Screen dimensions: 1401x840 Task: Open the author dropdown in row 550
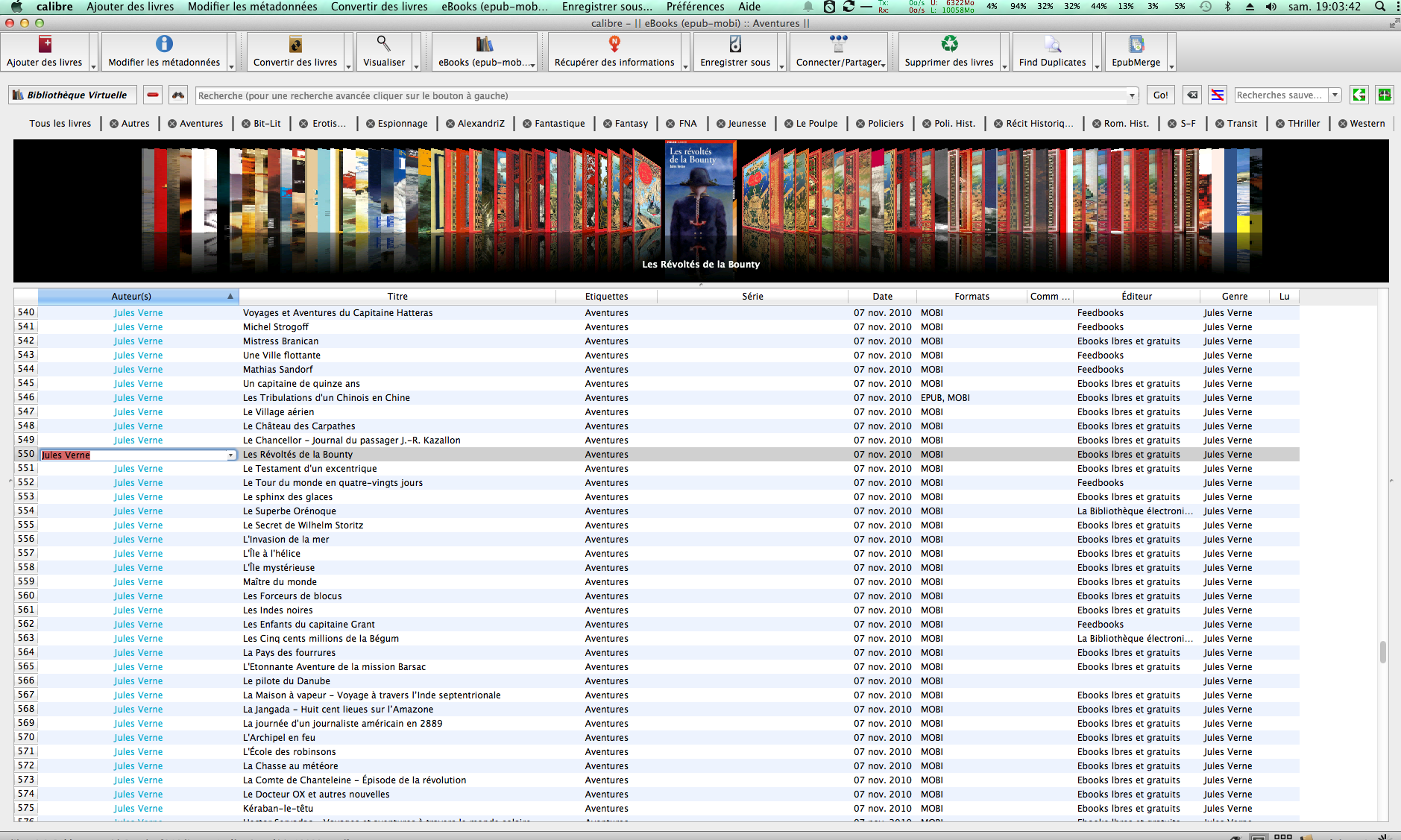click(231, 455)
